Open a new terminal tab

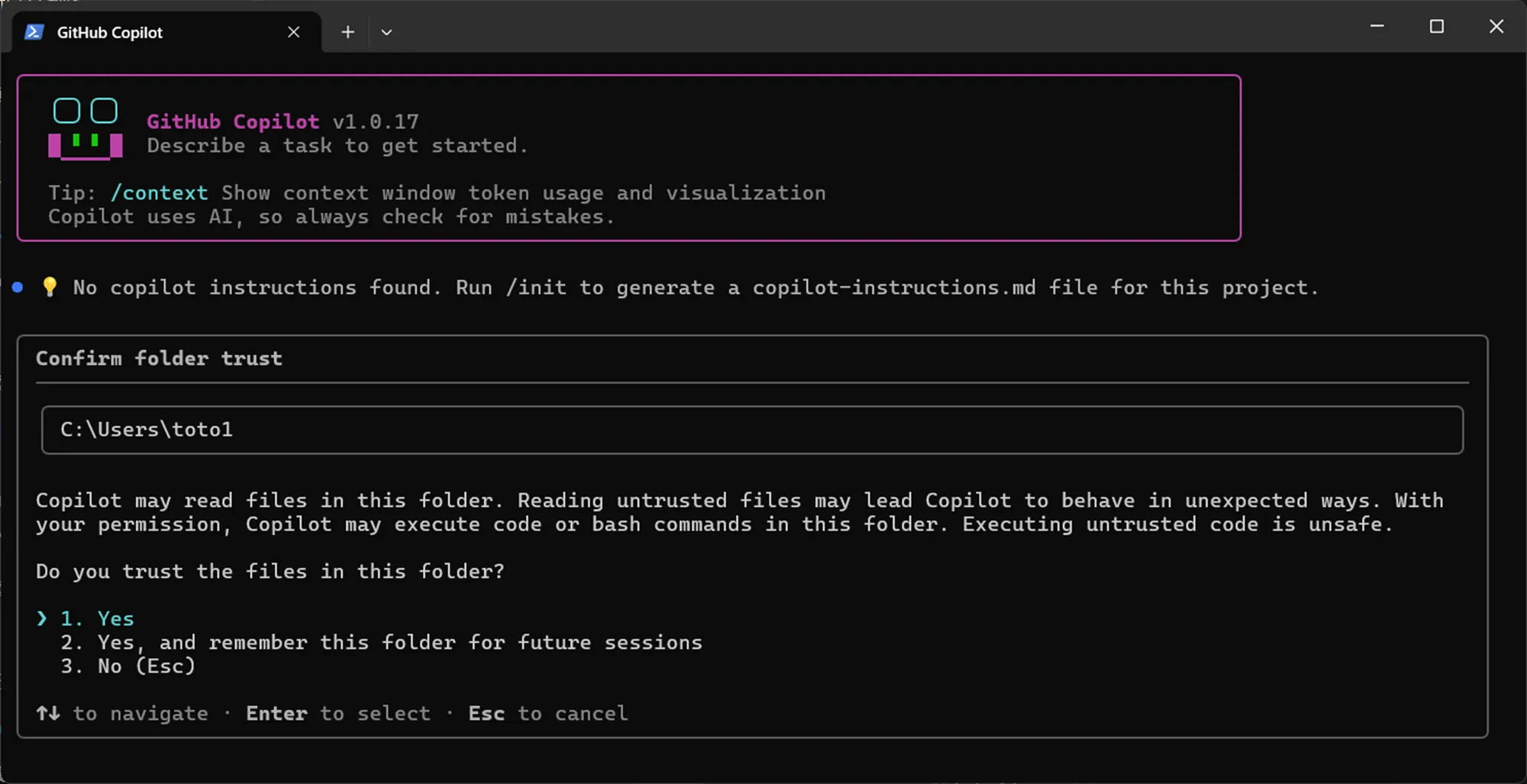pyautogui.click(x=347, y=32)
